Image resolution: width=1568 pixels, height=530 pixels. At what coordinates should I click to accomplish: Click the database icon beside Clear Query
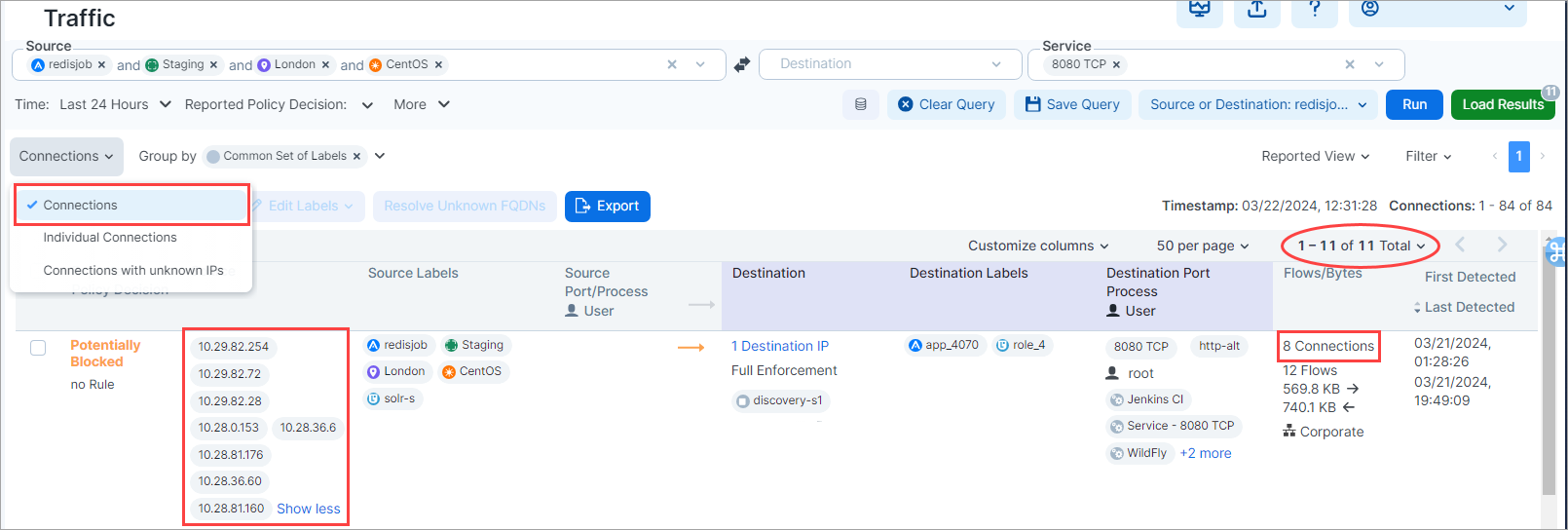tap(860, 104)
